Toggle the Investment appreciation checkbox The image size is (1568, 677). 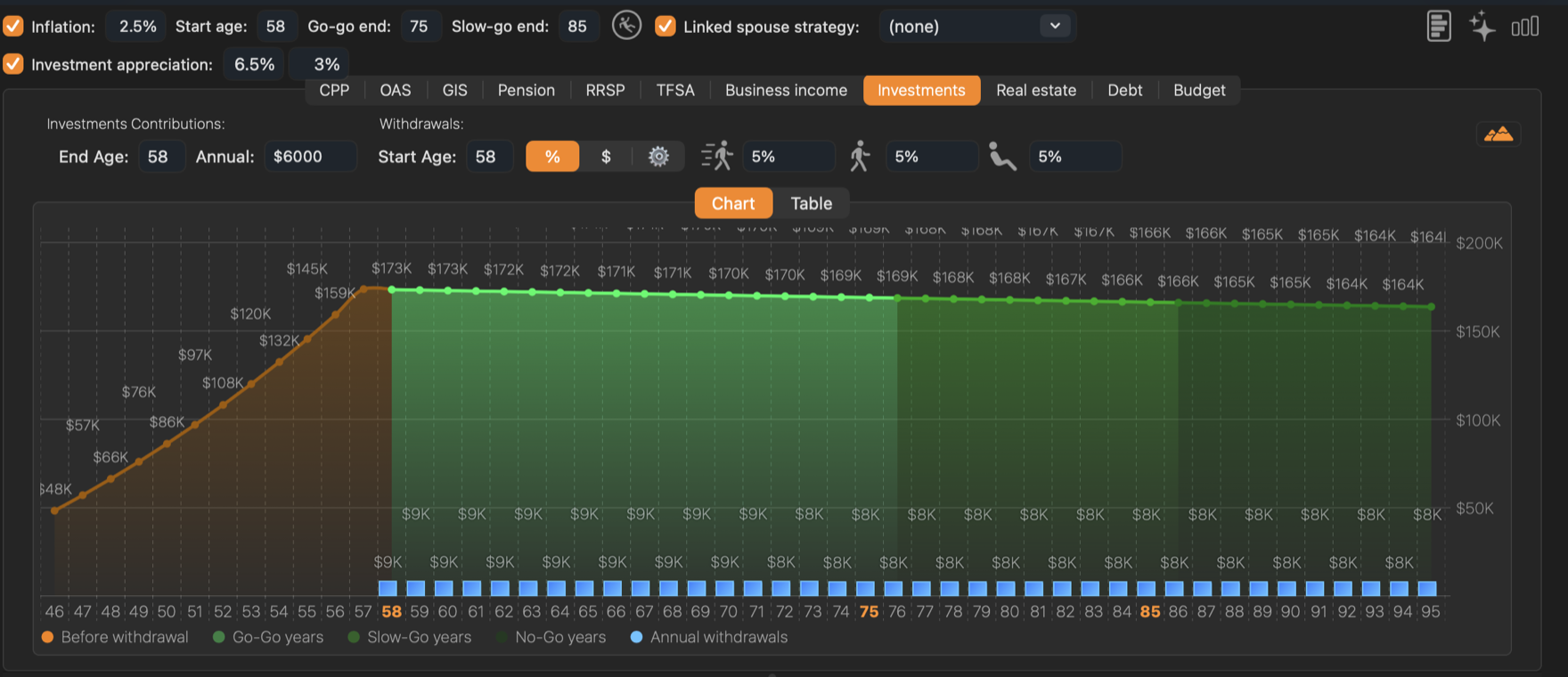(13, 64)
